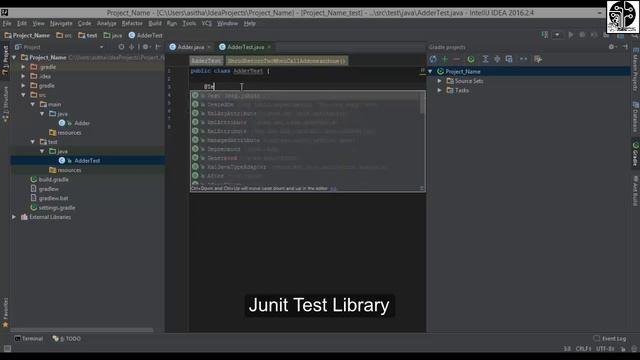Debug the selected configuration
This screenshot has width=640, height=360.
click(x=582, y=35)
